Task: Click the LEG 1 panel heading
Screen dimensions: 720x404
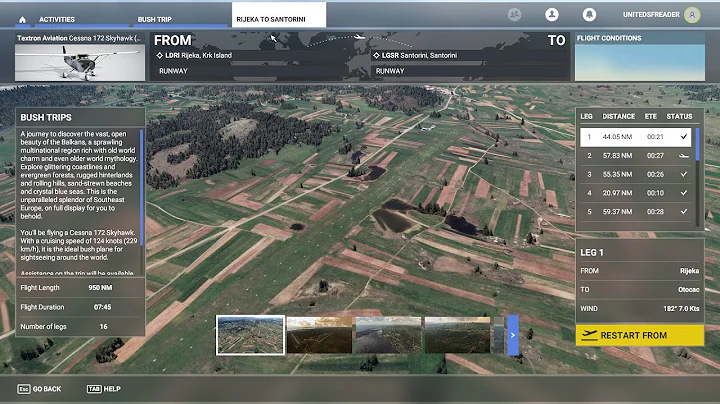Action: (591, 252)
